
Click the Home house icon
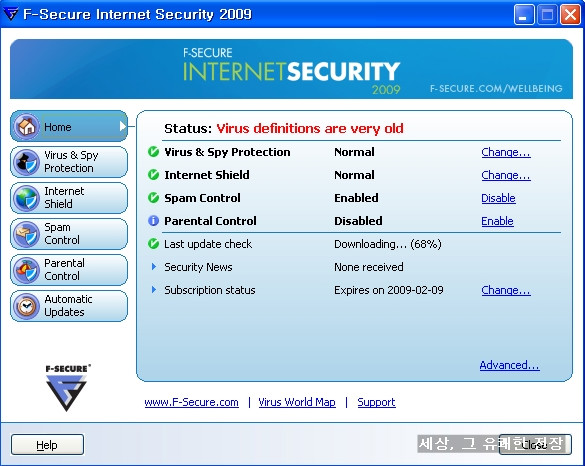click(26, 126)
